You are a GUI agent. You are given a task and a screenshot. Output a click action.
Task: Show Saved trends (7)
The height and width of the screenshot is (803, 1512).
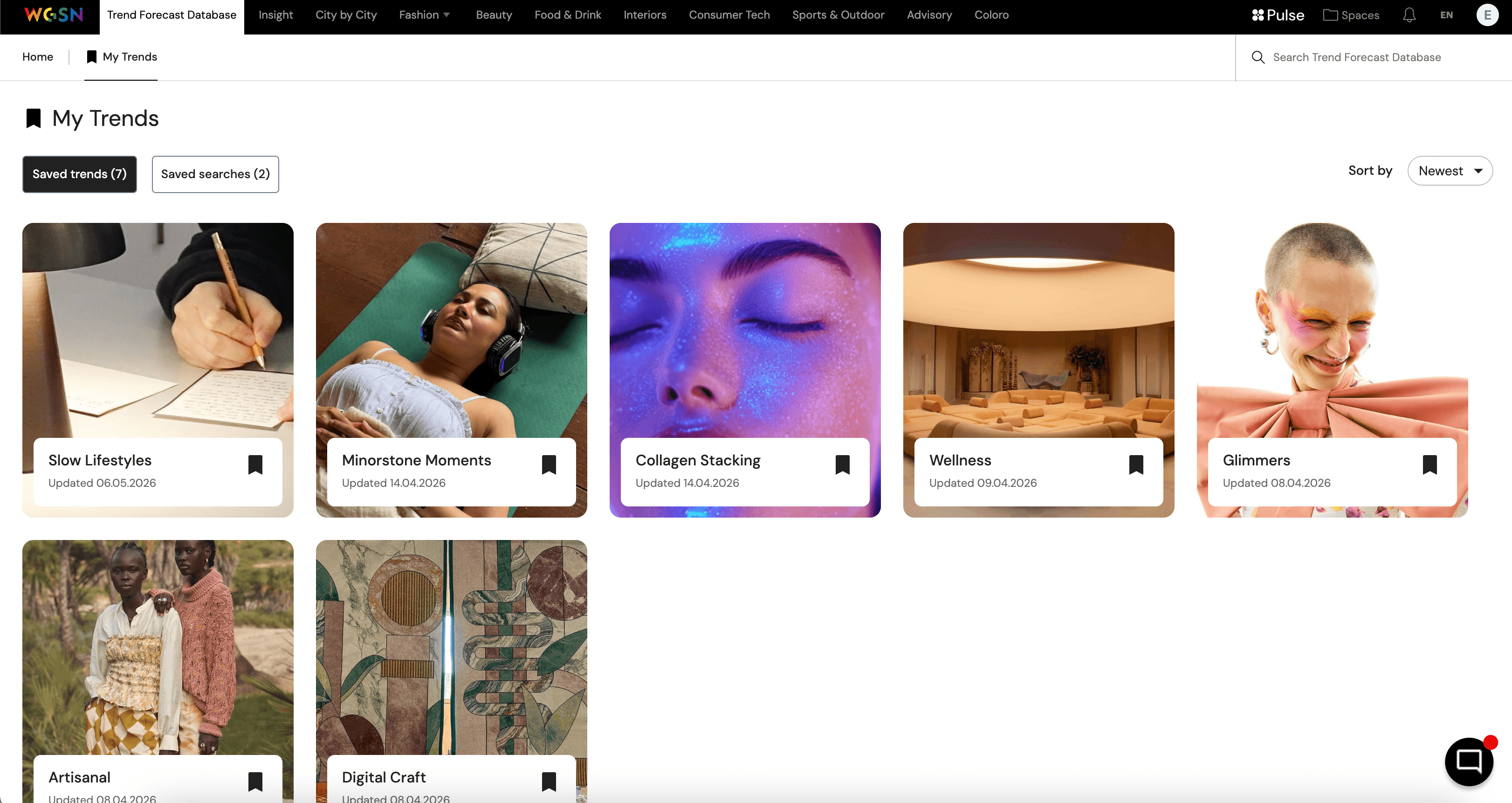79,174
